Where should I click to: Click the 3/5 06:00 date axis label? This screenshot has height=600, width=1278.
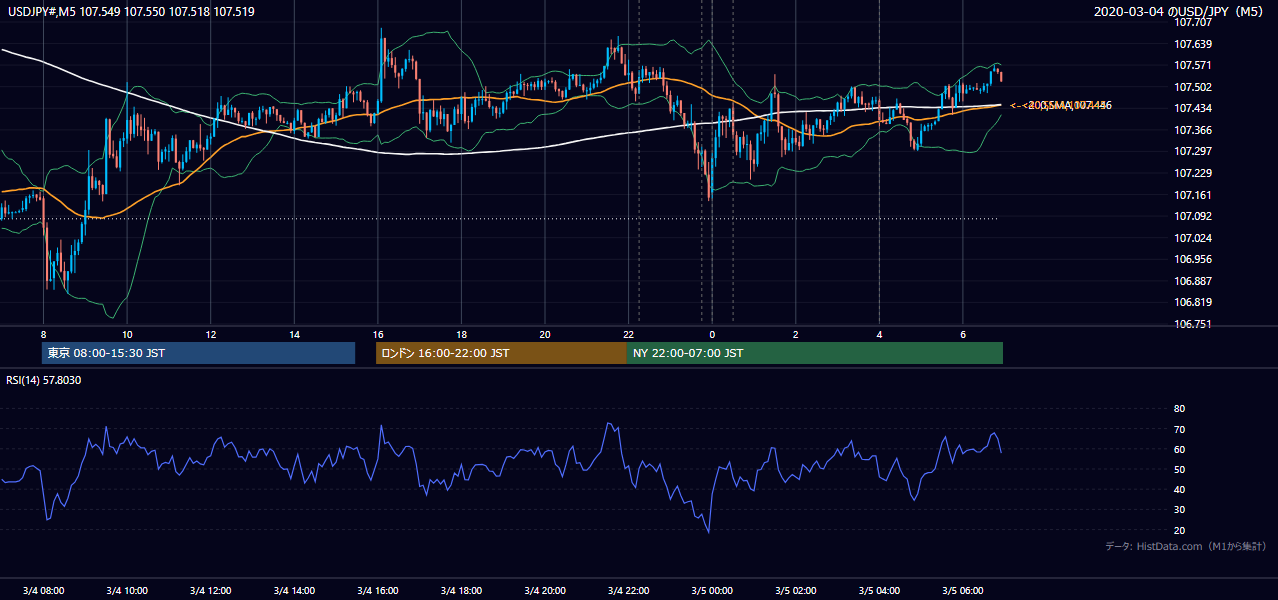click(963, 590)
